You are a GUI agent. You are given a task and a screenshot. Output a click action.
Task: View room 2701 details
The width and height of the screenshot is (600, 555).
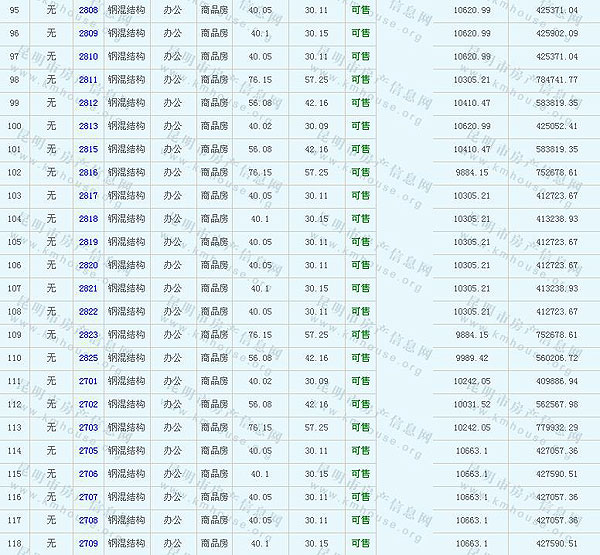click(x=88, y=381)
